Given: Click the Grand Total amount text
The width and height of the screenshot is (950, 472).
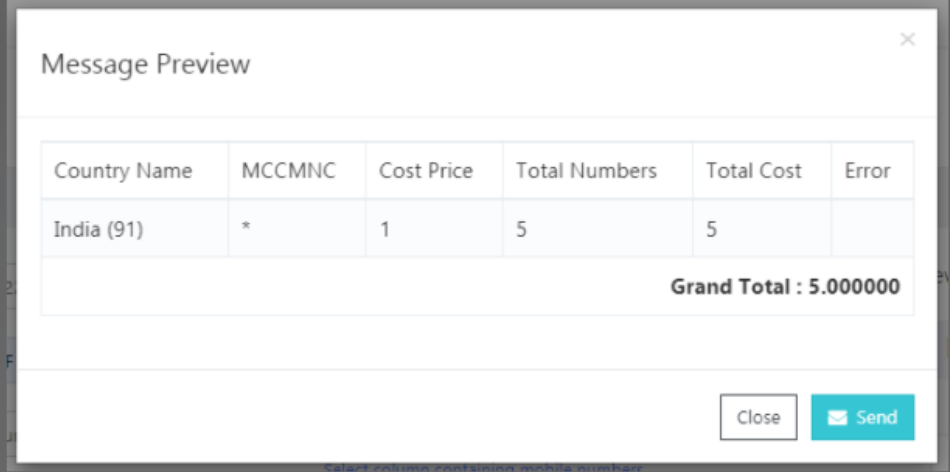Looking at the screenshot, I should [x=785, y=287].
